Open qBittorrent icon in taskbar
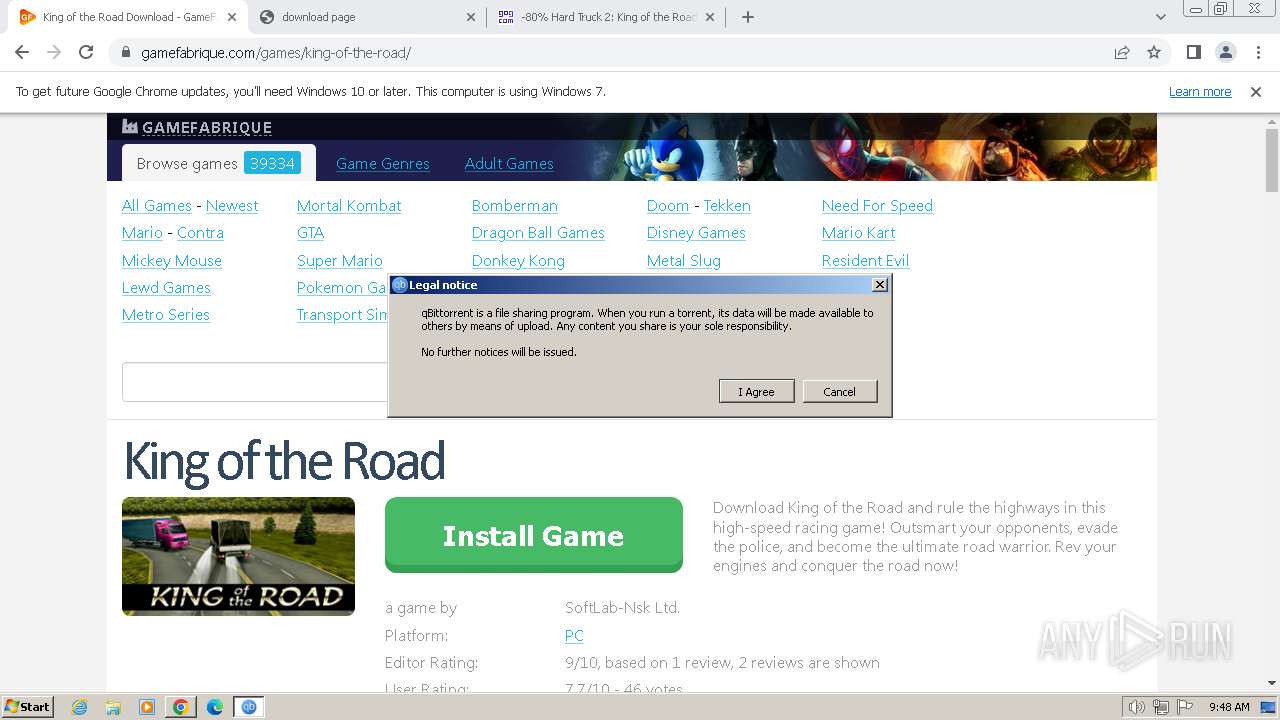 point(248,707)
